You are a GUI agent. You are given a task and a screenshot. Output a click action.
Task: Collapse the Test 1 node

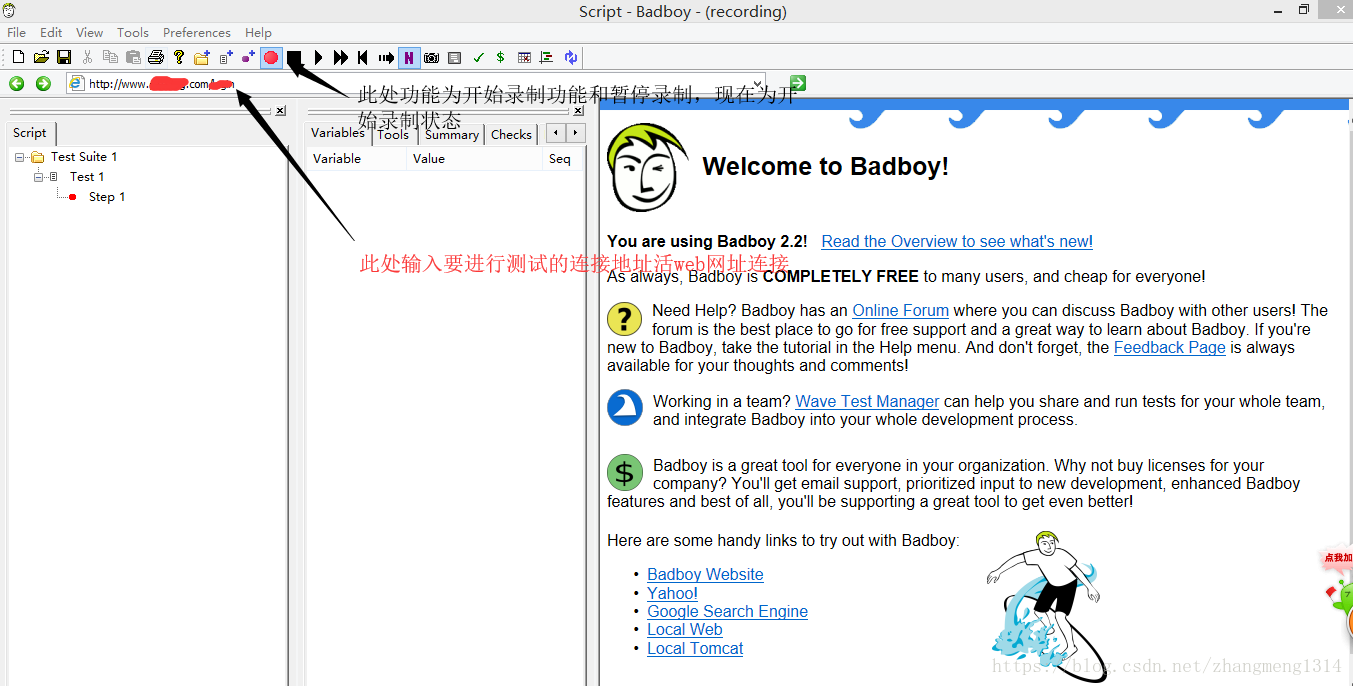(x=39, y=177)
